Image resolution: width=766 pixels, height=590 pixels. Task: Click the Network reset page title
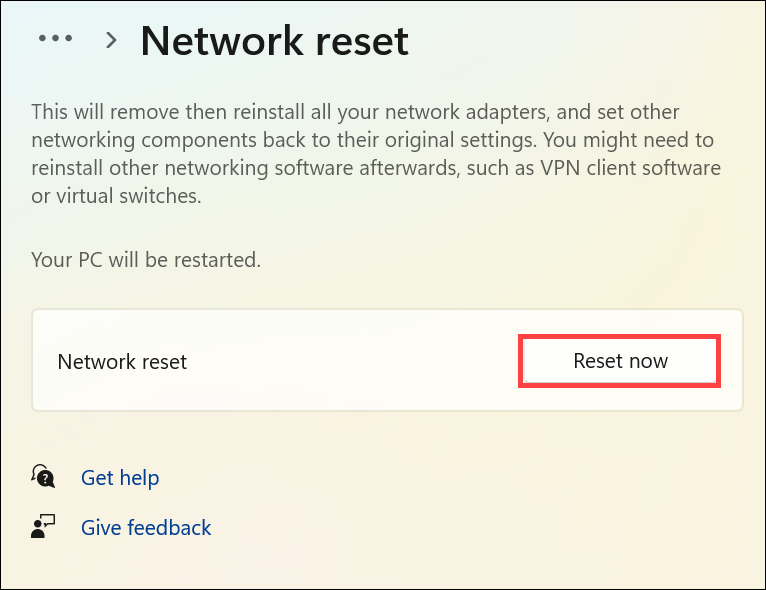pos(274,41)
